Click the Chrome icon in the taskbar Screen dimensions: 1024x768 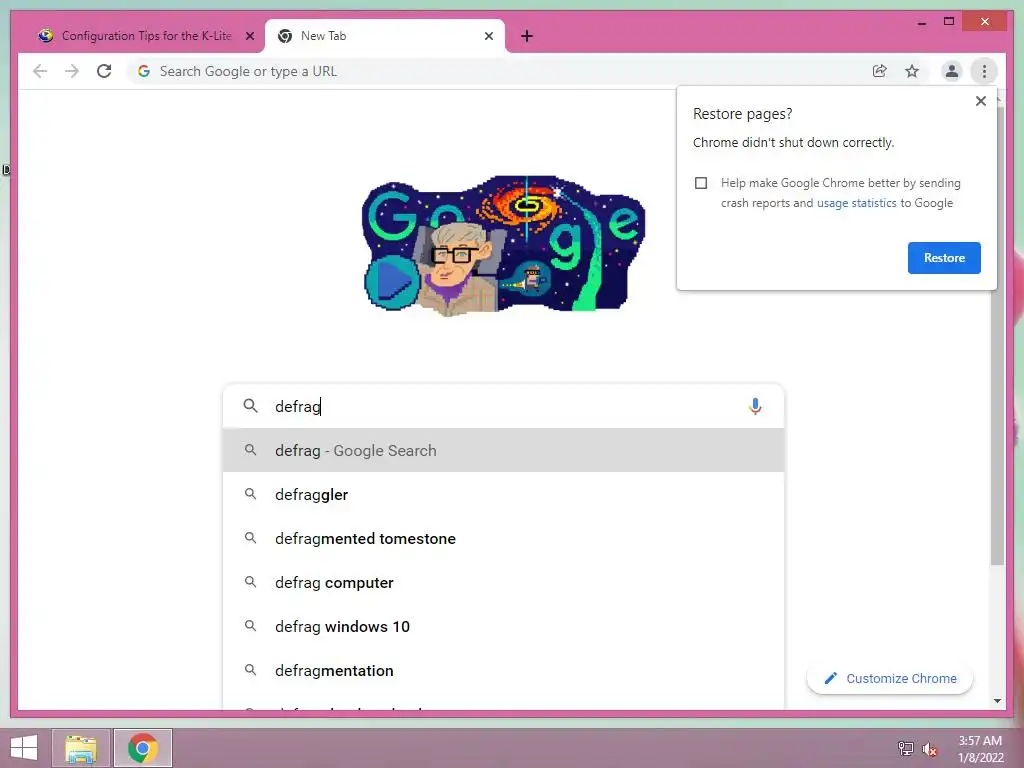pyautogui.click(x=142, y=748)
